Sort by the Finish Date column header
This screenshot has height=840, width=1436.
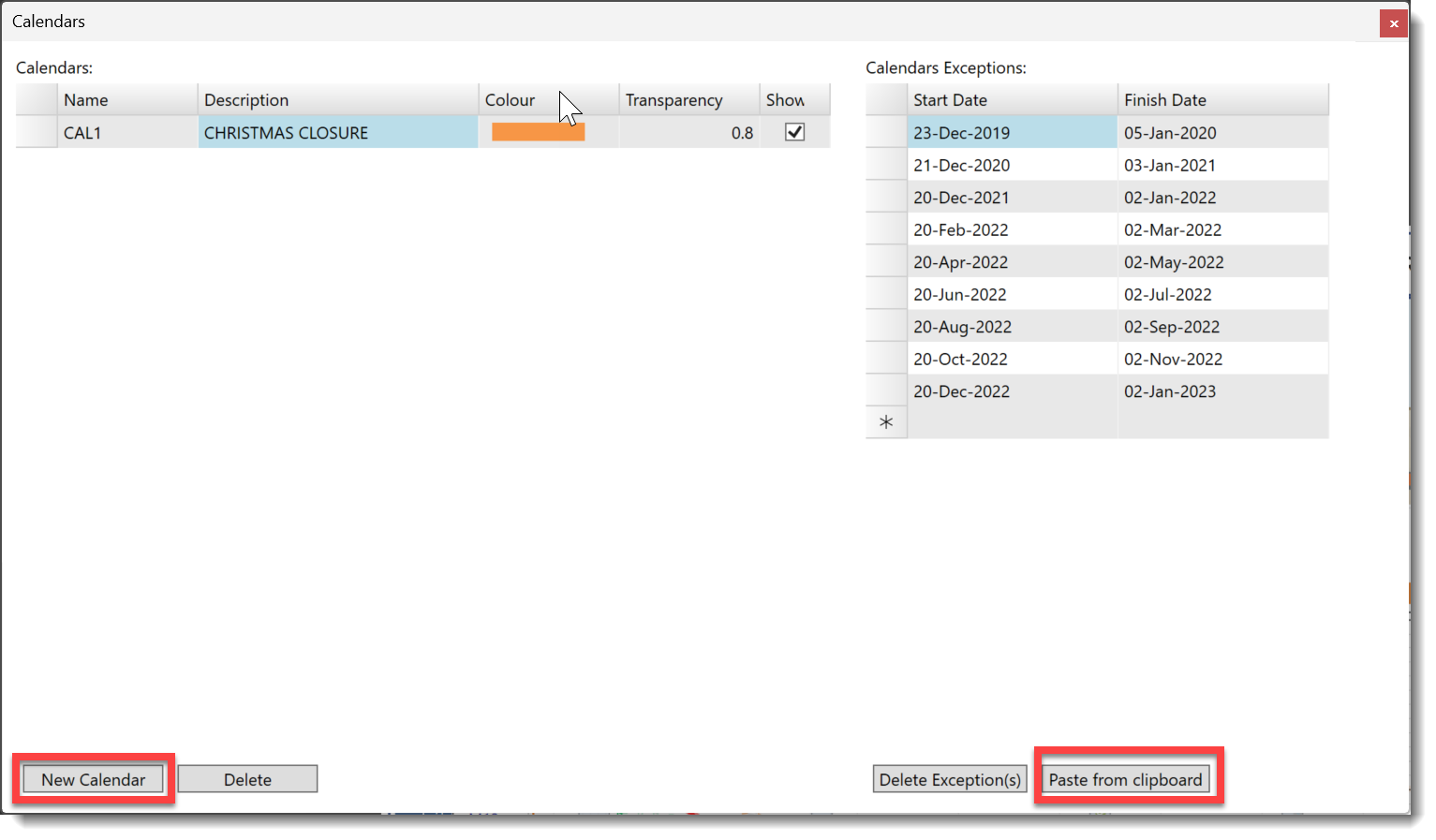point(1223,99)
